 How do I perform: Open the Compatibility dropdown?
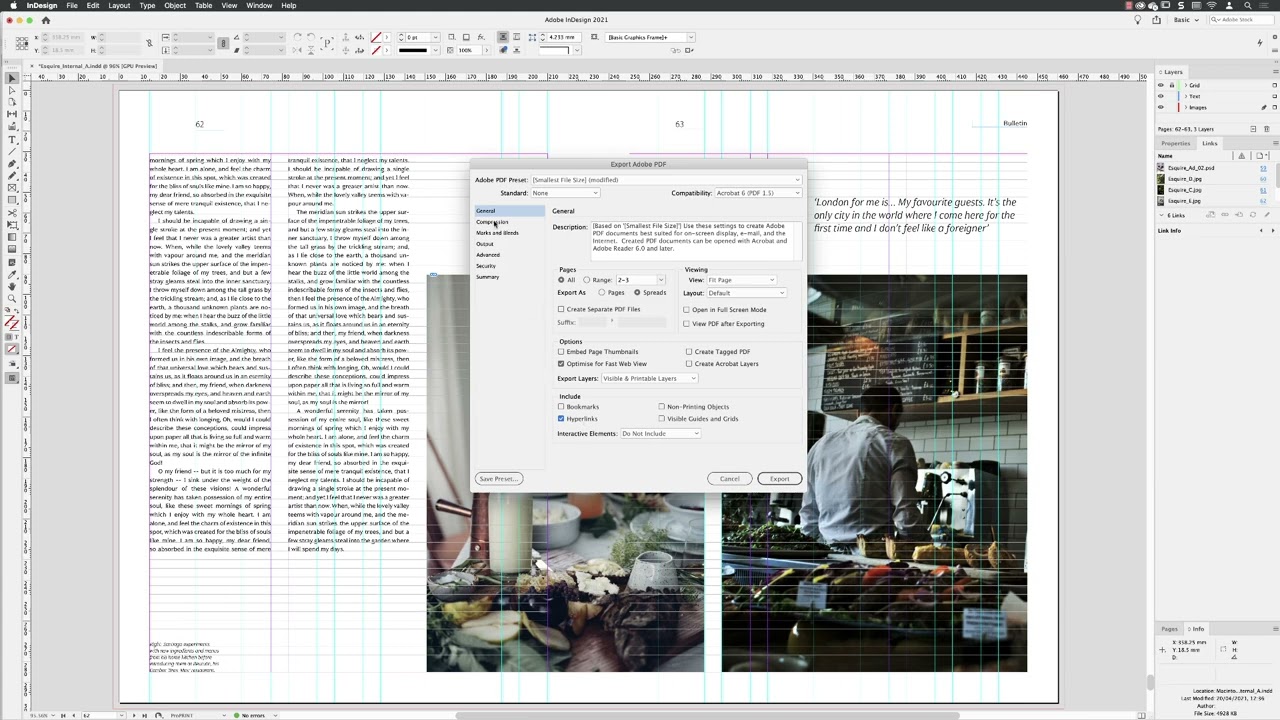[x=757, y=193]
